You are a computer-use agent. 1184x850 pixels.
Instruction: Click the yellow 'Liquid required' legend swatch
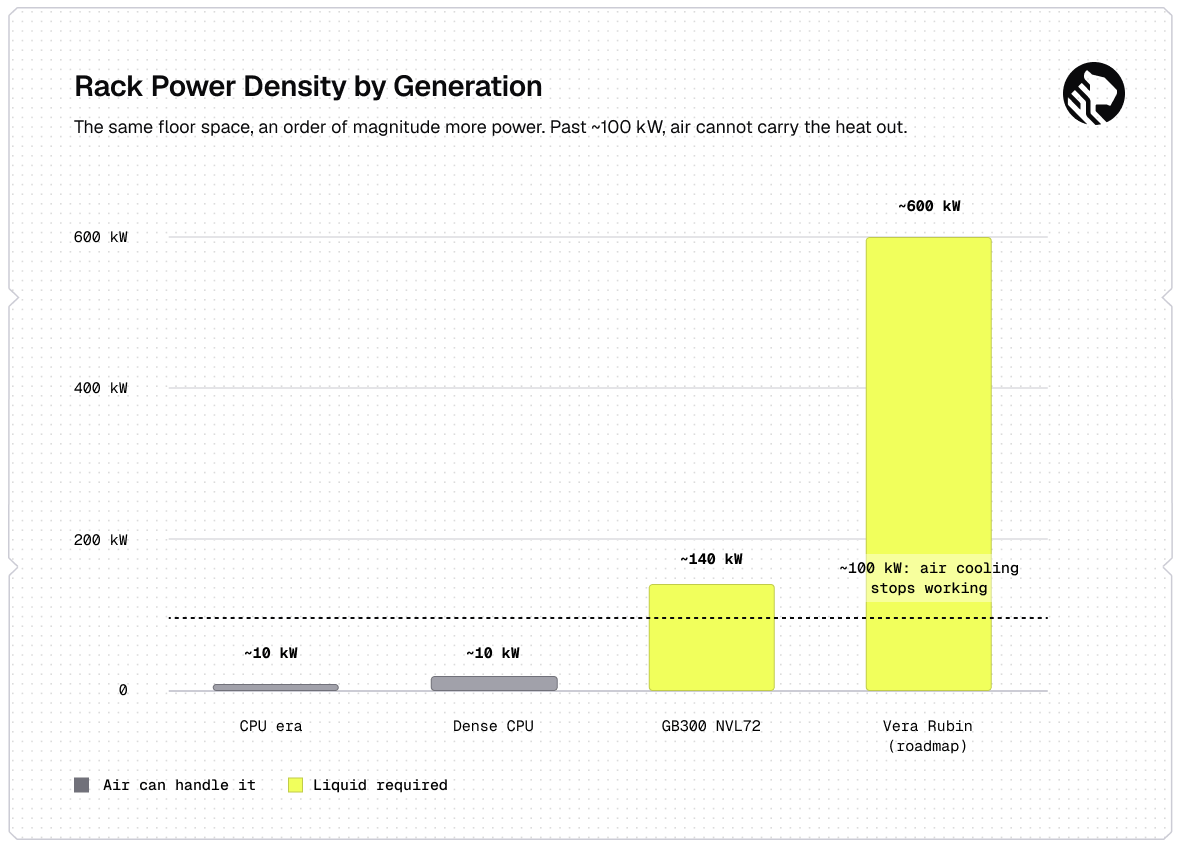tap(295, 785)
